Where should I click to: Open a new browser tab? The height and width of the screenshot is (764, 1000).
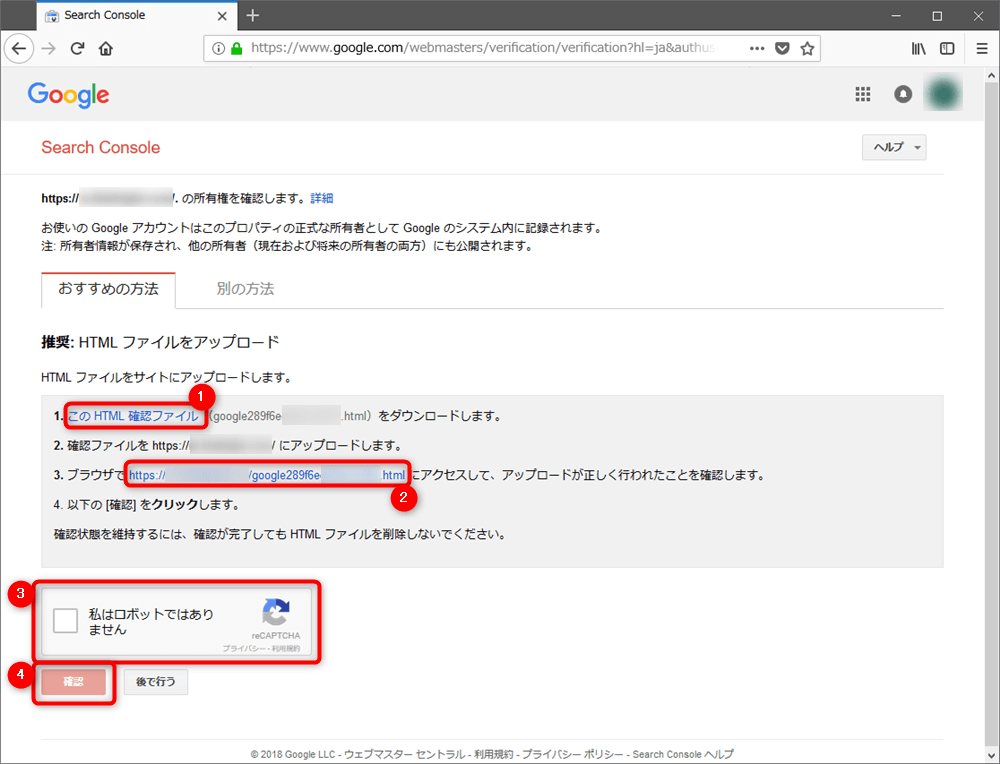pos(253,15)
